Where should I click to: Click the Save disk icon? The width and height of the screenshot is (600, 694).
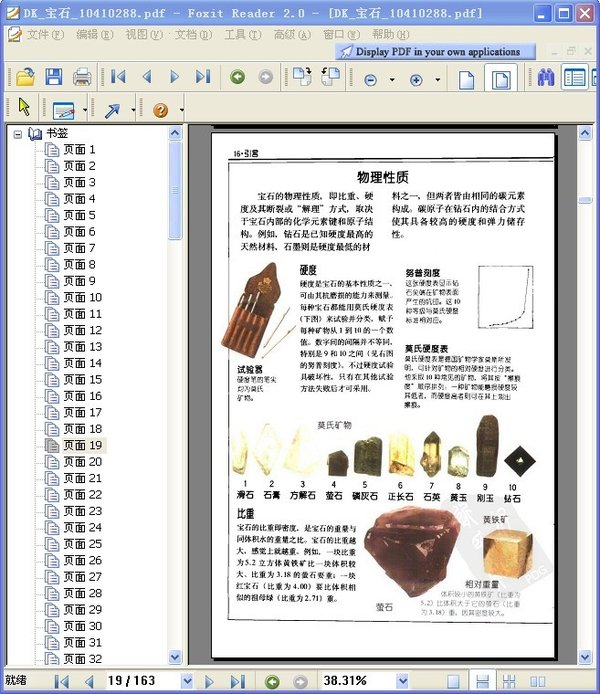click(x=53, y=78)
